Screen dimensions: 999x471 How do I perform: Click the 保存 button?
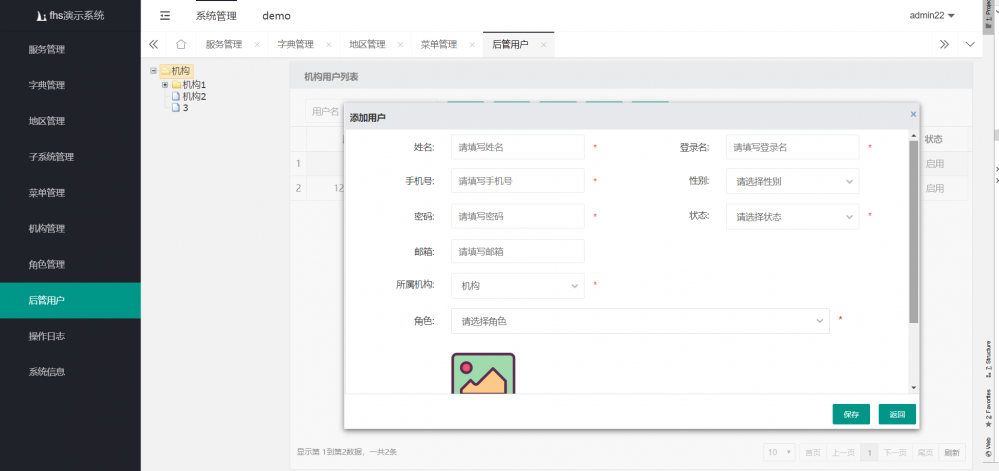(x=851, y=414)
